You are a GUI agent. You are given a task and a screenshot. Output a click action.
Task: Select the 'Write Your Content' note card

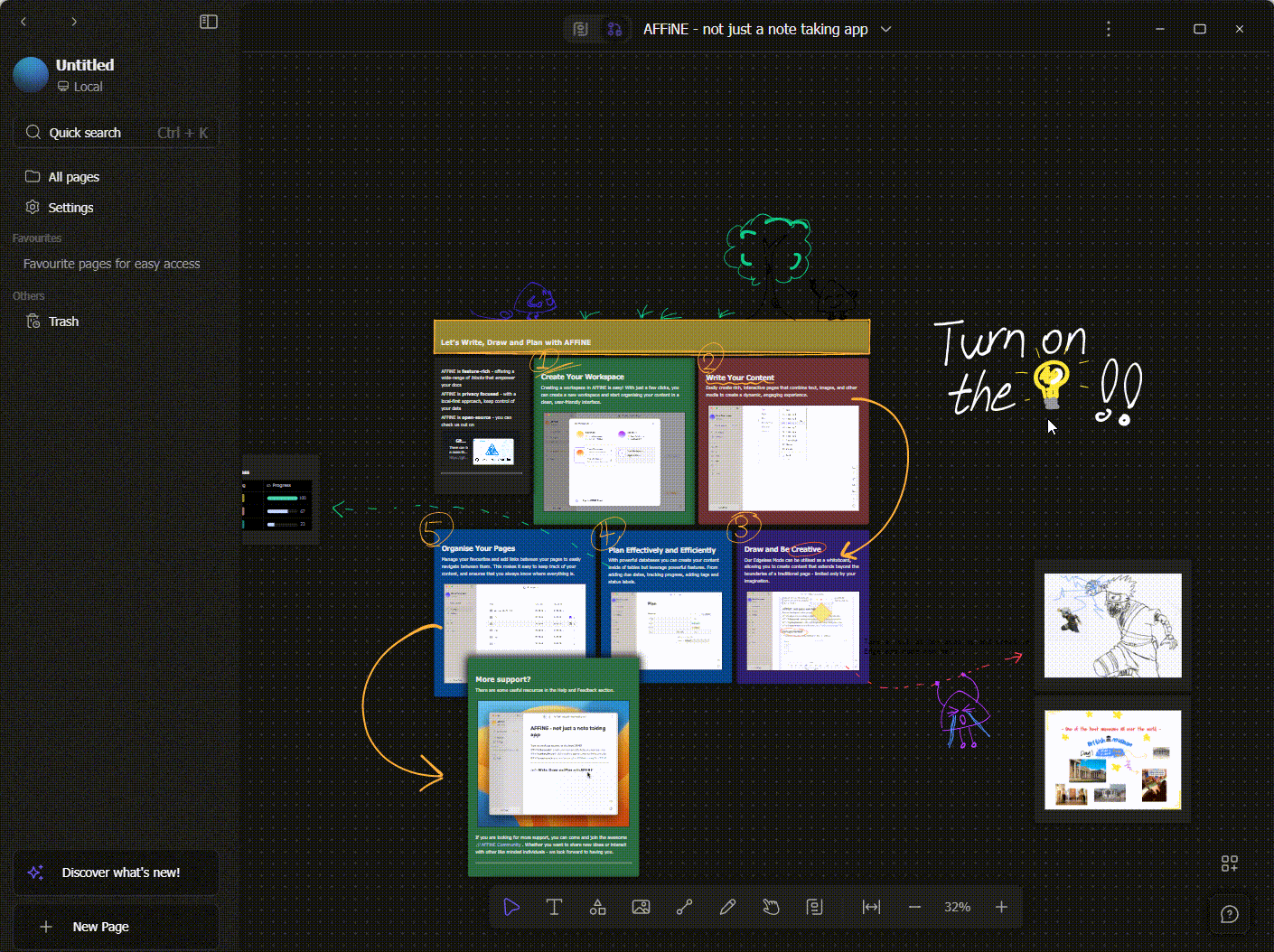[782, 441]
